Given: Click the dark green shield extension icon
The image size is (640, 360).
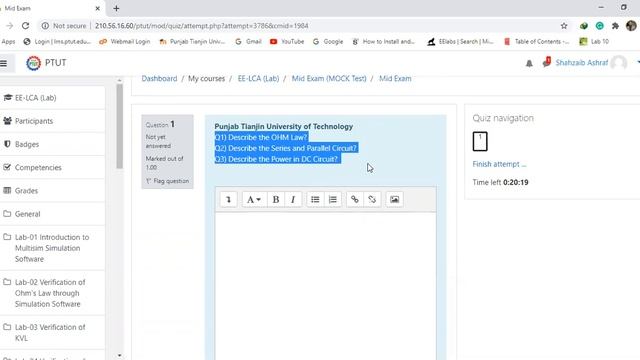Looking at the screenshot, I should [584, 26].
